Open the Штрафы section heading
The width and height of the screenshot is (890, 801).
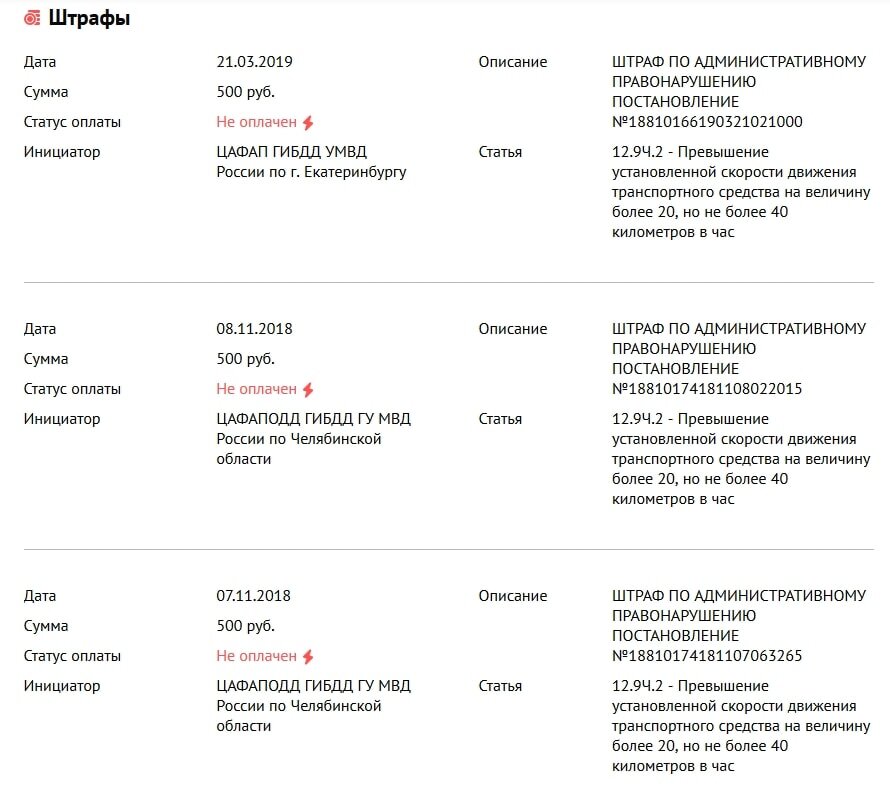89,19
